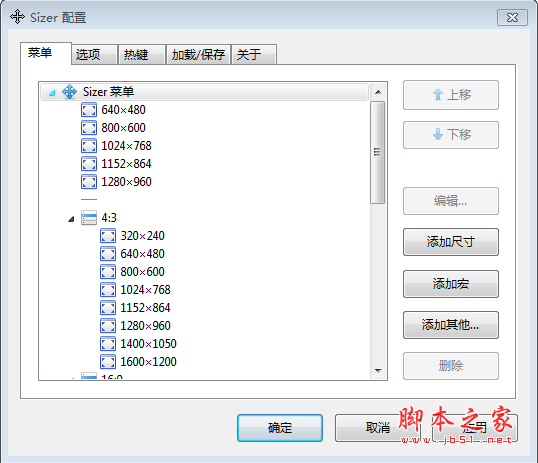Select 640×480 text under 4:3
This screenshot has height=463, width=538.
(x=142, y=254)
